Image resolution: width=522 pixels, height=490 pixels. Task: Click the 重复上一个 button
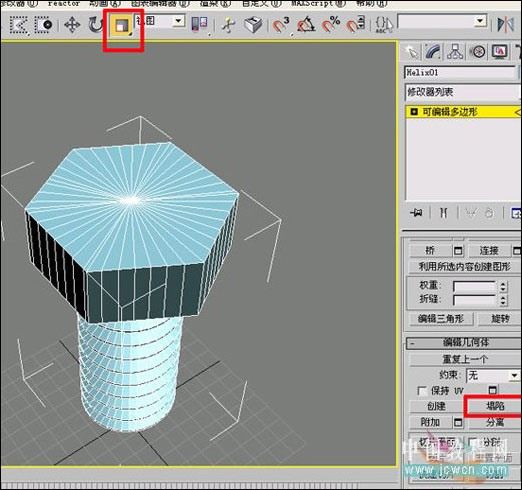[x=465, y=359]
